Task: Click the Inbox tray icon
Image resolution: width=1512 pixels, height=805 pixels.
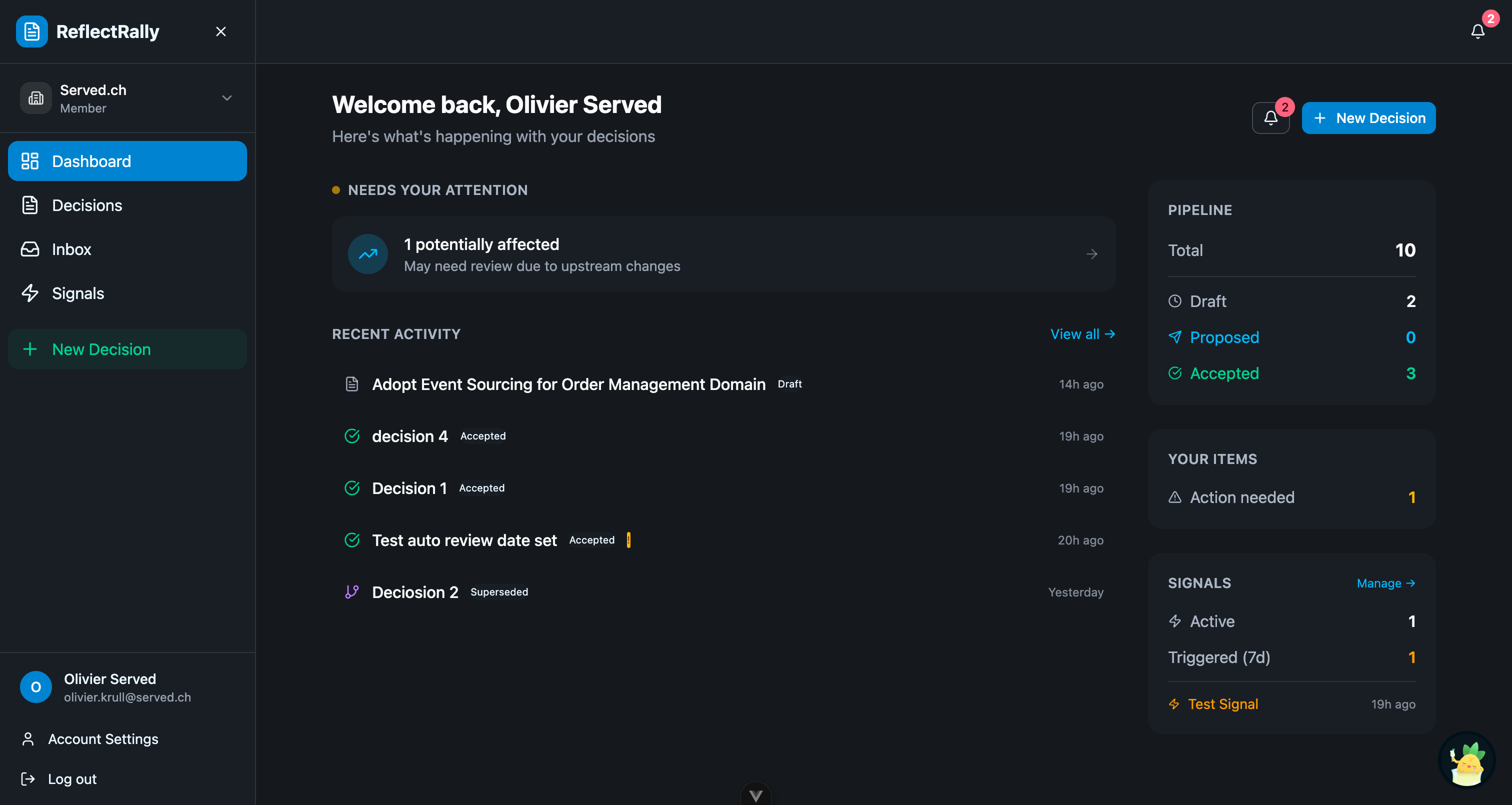Action: point(29,249)
